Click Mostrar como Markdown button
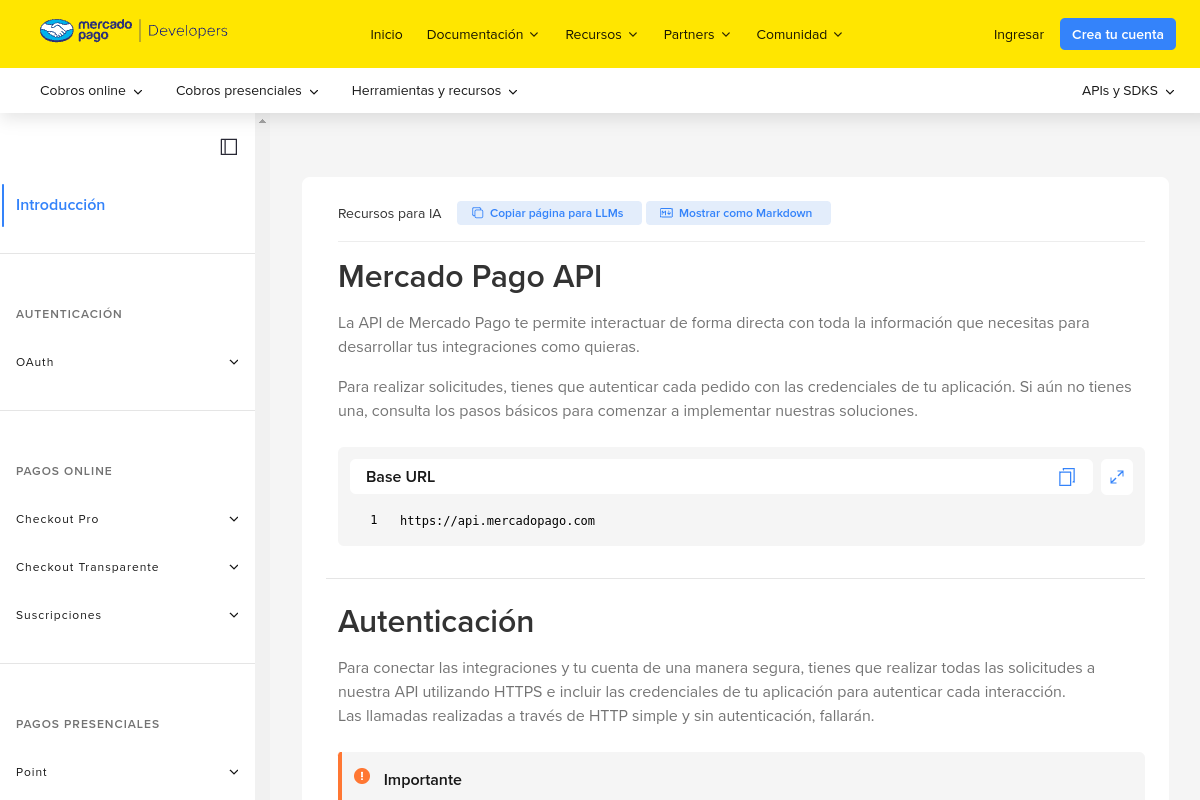Image resolution: width=1200 pixels, height=800 pixels. click(x=738, y=213)
